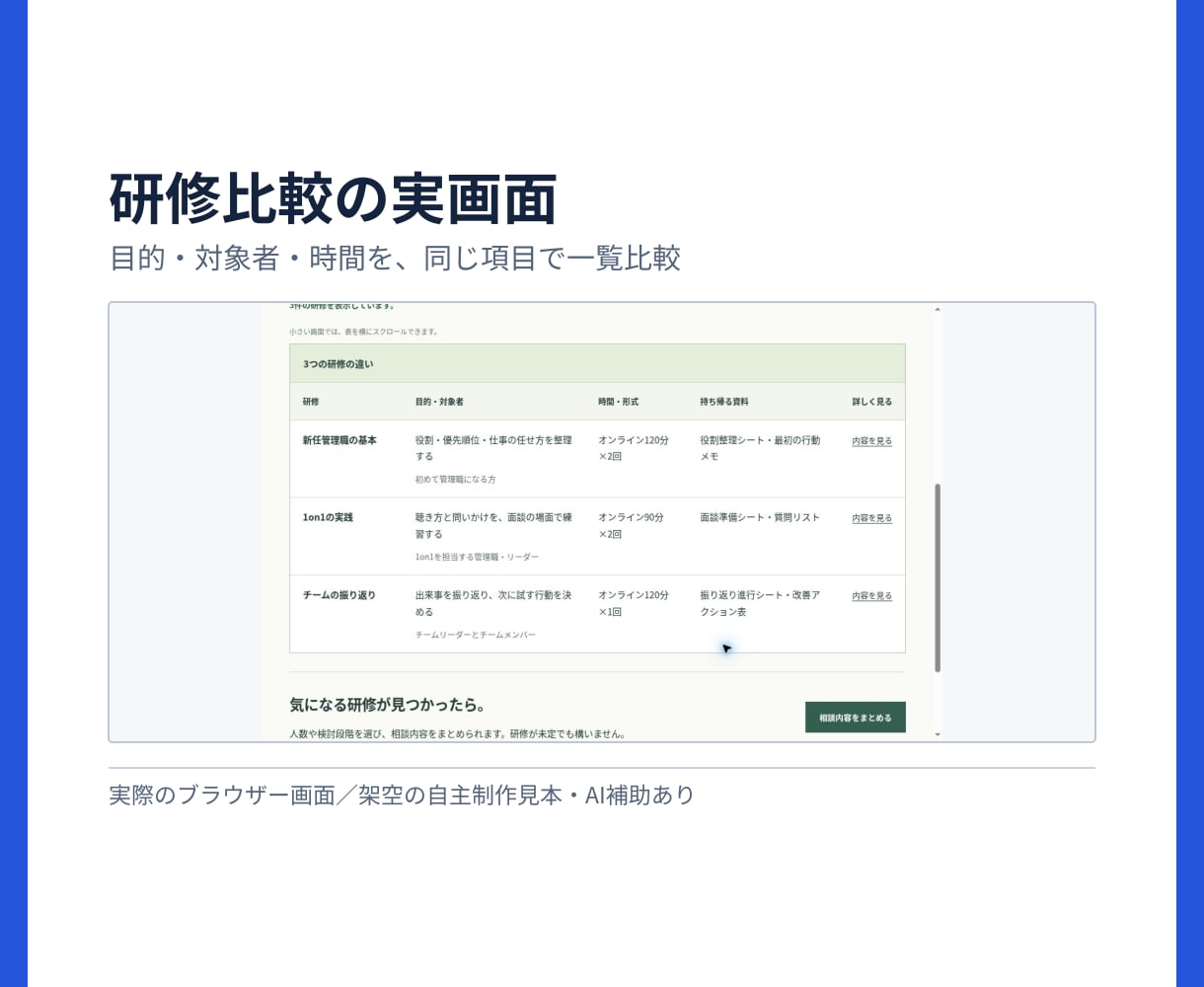Click the 気になる研修が見つかったら。 heading
Viewport: 1204px width, 987px height.
click(x=387, y=705)
